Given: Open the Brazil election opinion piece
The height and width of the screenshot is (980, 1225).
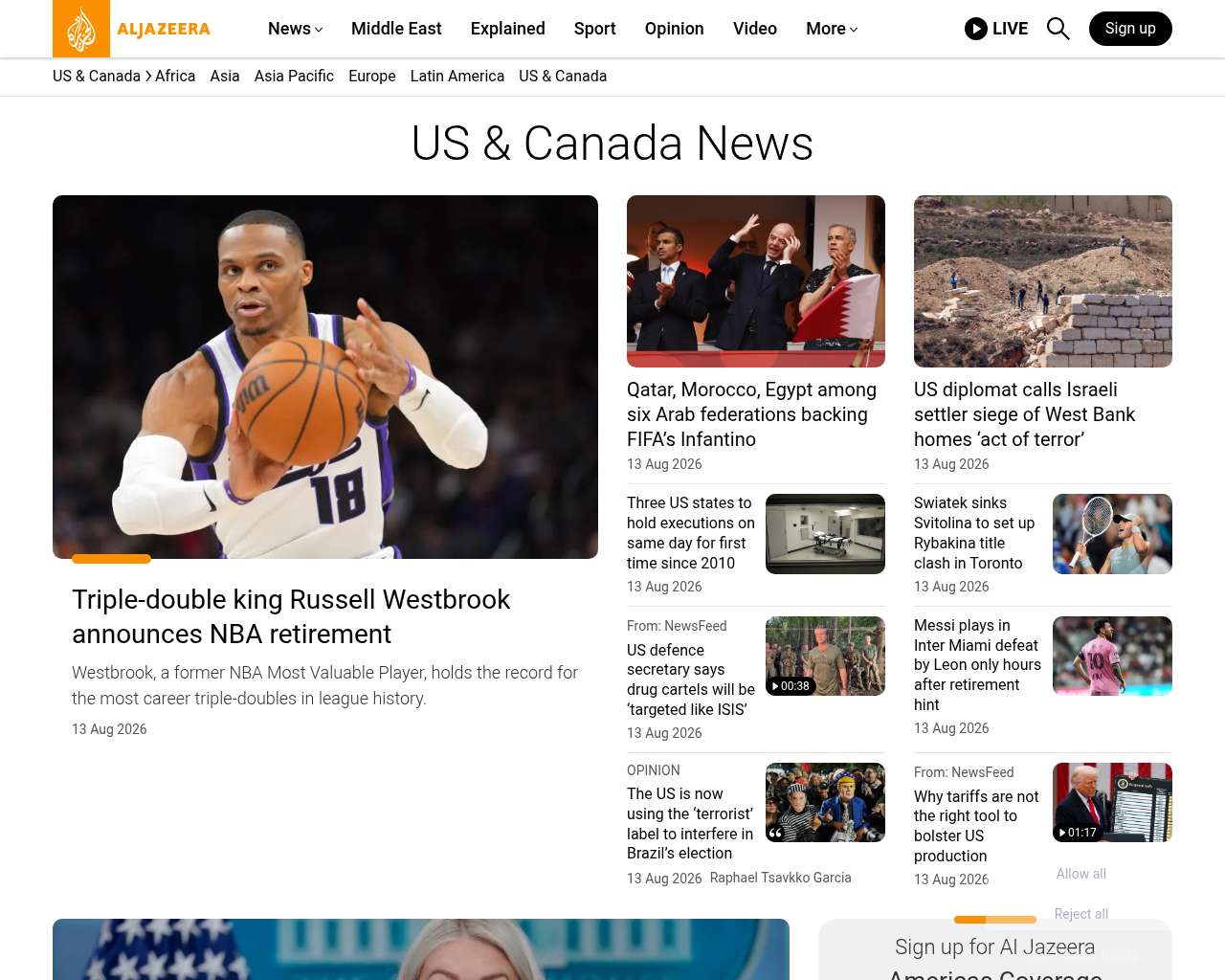Looking at the screenshot, I should 690,824.
